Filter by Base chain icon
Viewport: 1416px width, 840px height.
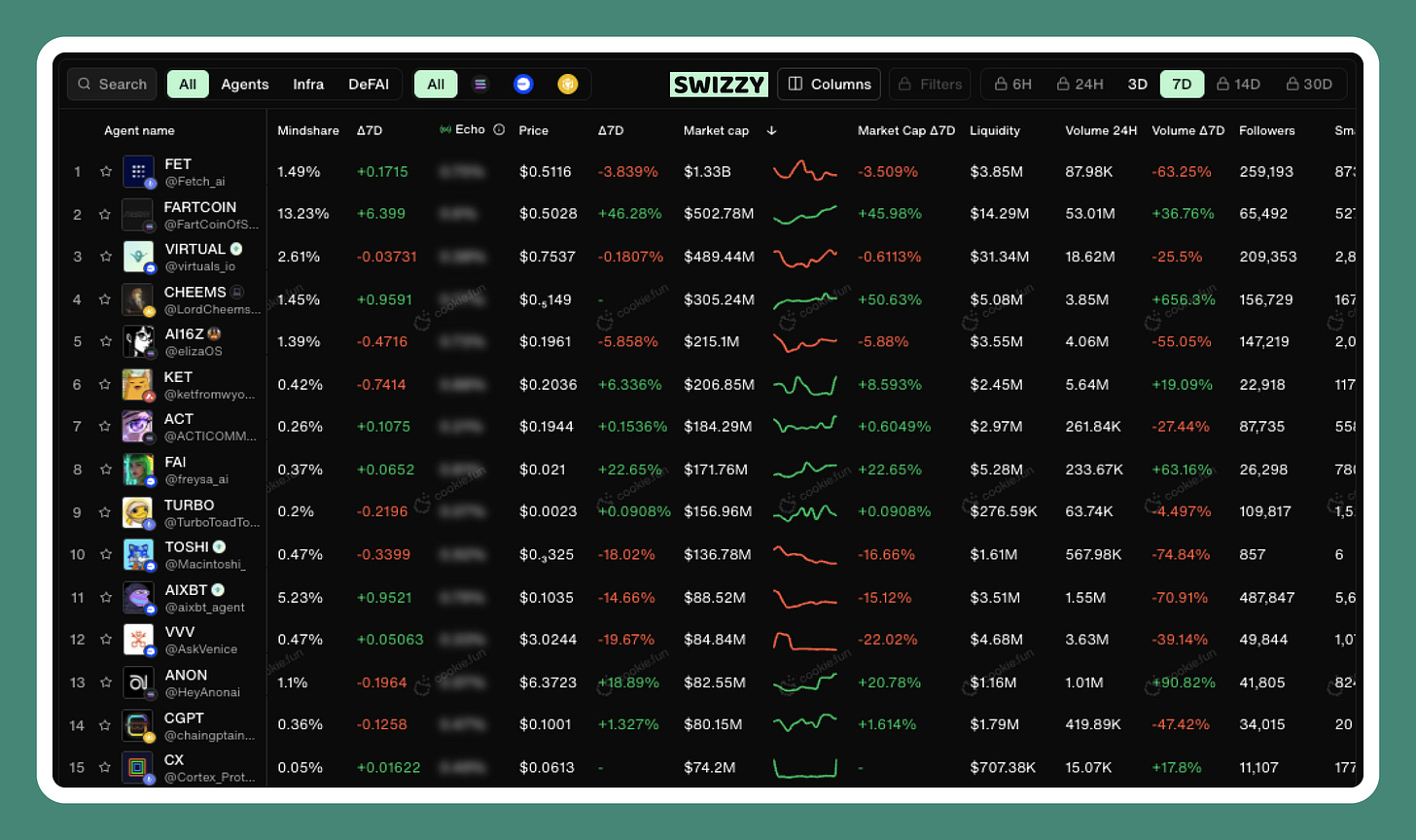point(523,85)
